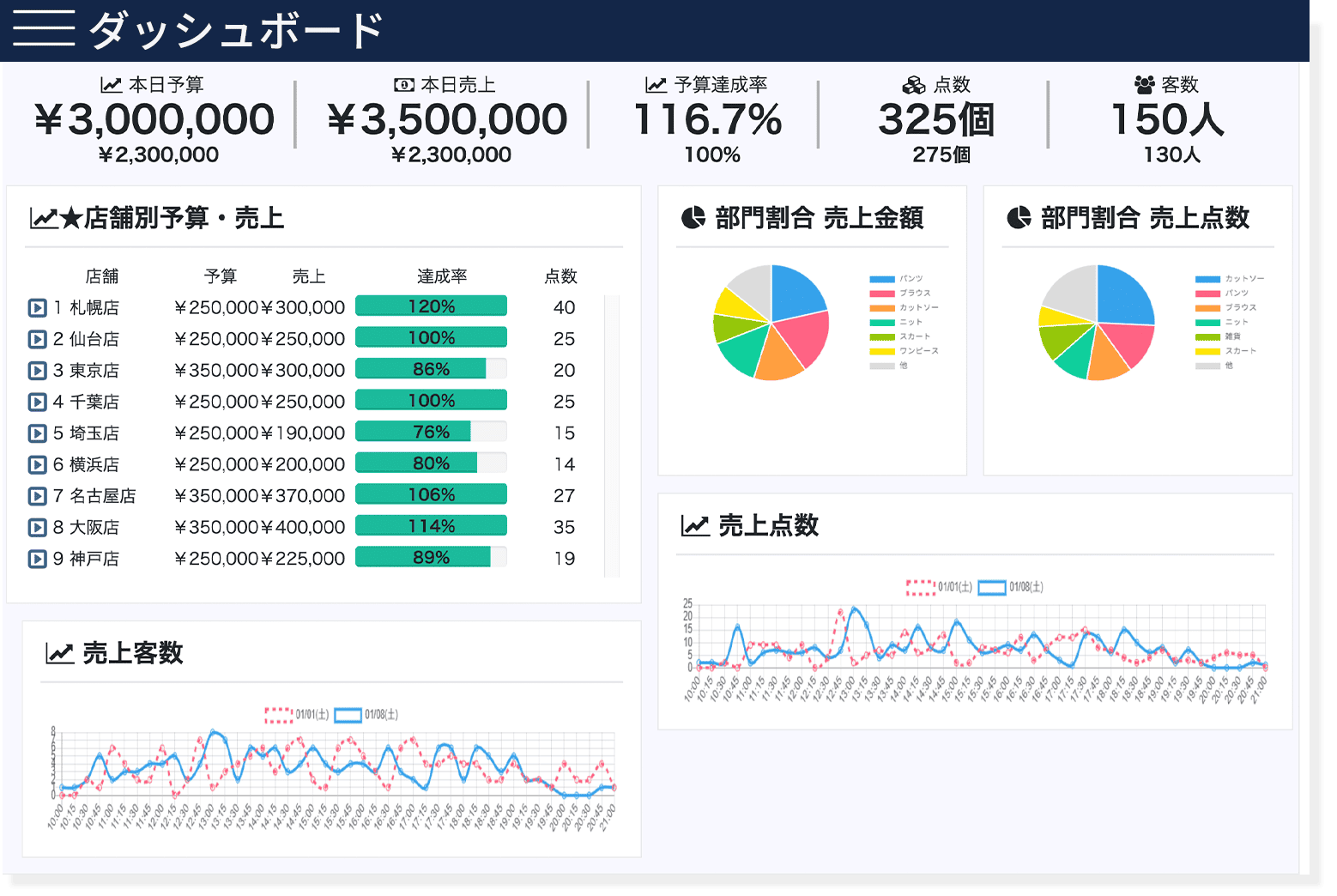Image resolution: width=1337 pixels, height=896 pixels.
Task: Toggle 01/01(土) series in 売上点数 chart legend
Action: 939,587
